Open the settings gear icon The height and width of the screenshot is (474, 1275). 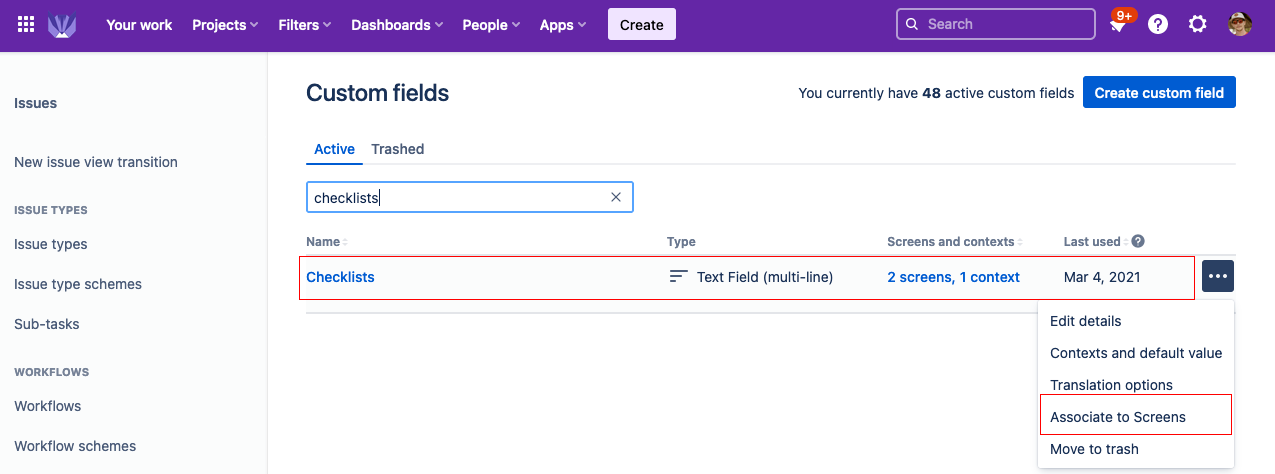tap(1197, 25)
